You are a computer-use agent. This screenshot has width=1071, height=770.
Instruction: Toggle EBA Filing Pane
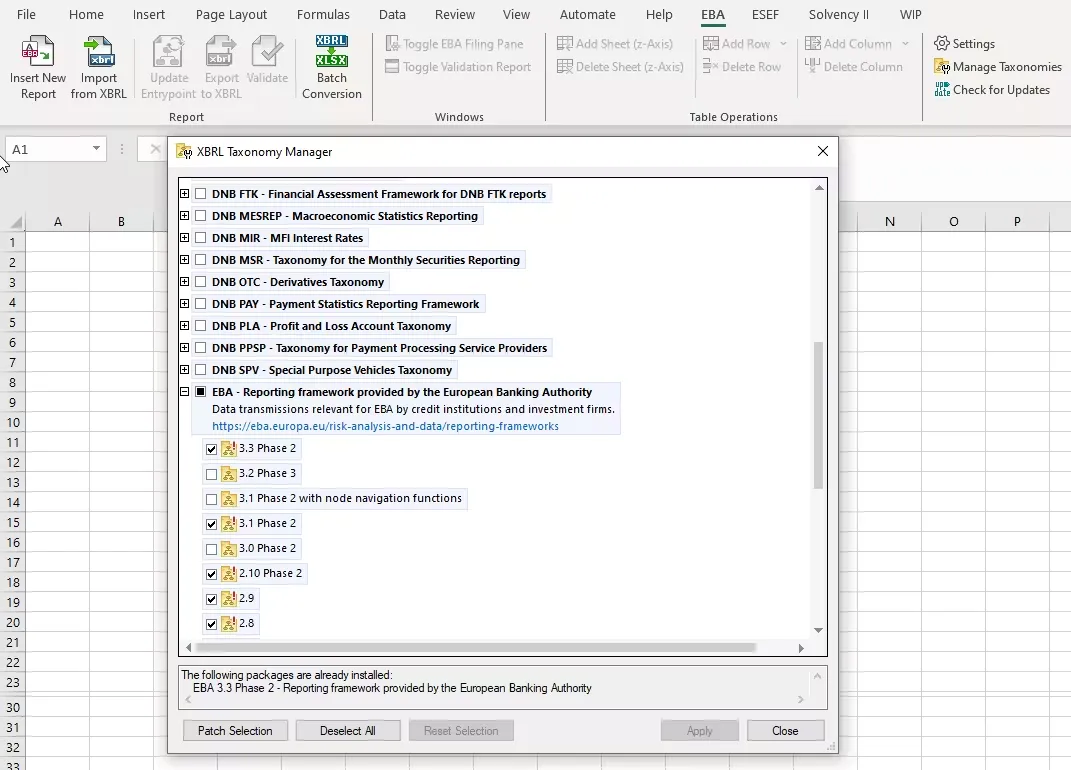pos(454,44)
